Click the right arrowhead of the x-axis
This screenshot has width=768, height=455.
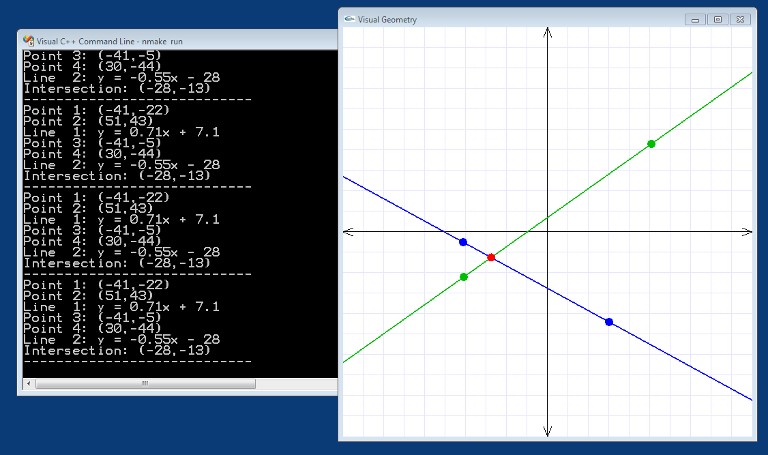coord(747,232)
